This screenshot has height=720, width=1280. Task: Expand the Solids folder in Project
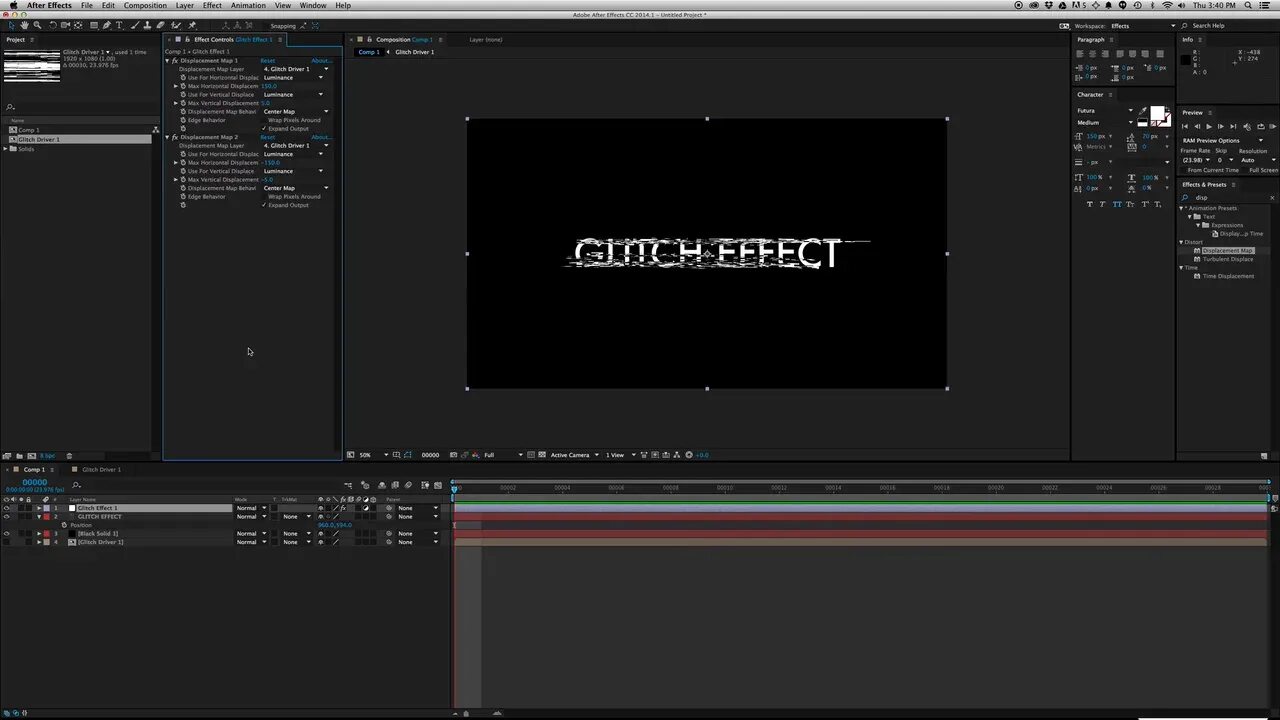coord(6,148)
